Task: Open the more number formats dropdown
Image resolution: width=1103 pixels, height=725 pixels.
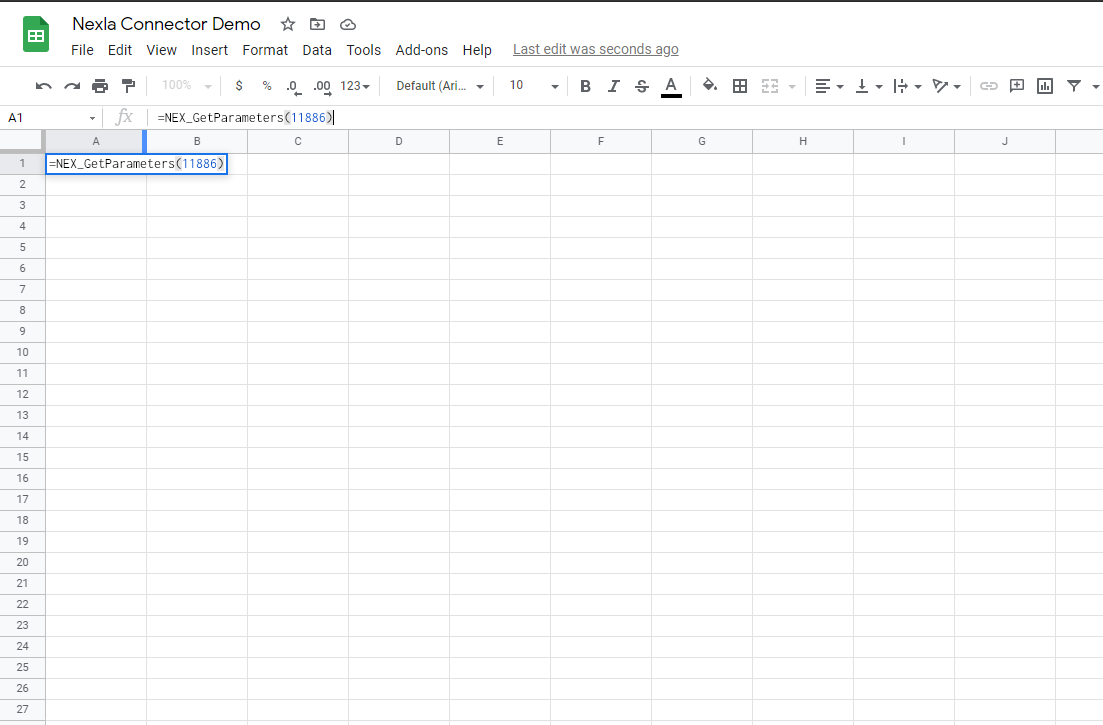Action: 355,86
